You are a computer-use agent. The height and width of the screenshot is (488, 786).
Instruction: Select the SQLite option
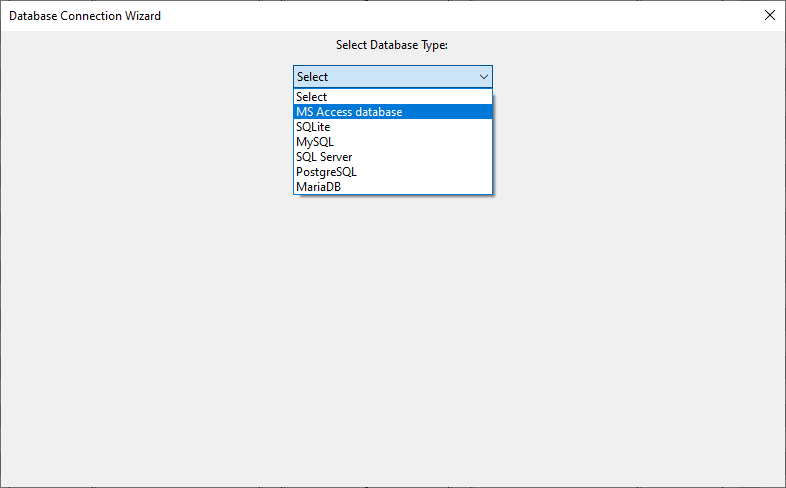(x=393, y=127)
